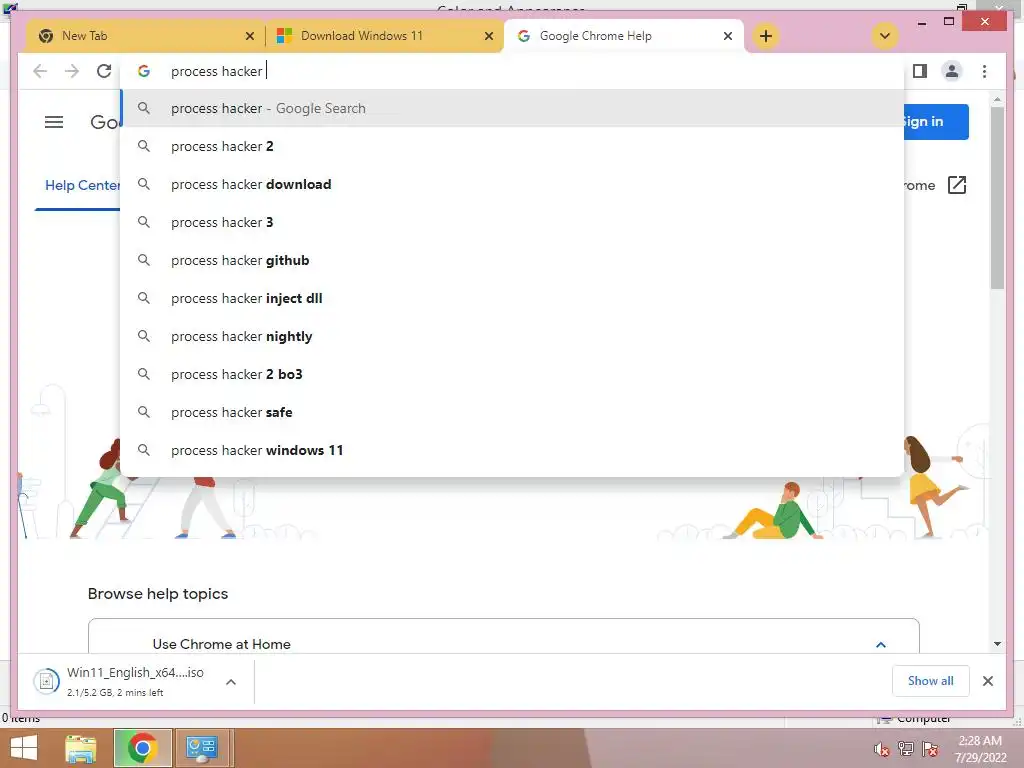
Task: Click the network tray icon
Action: coord(906,749)
